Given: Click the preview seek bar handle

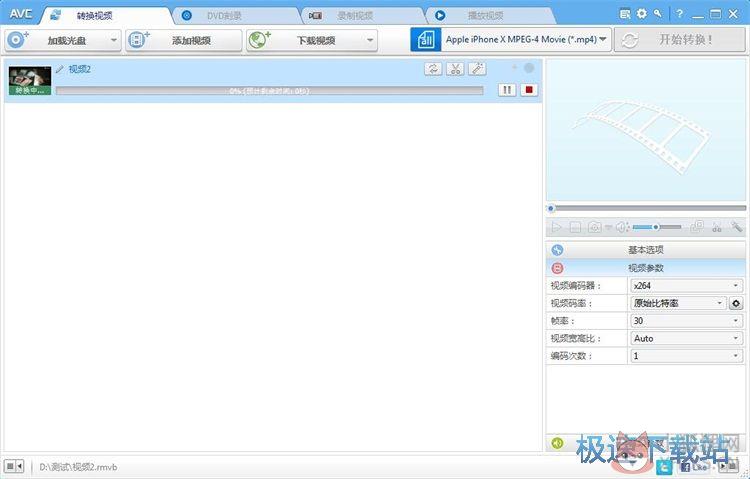Looking at the screenshot, I should [551, 208].
